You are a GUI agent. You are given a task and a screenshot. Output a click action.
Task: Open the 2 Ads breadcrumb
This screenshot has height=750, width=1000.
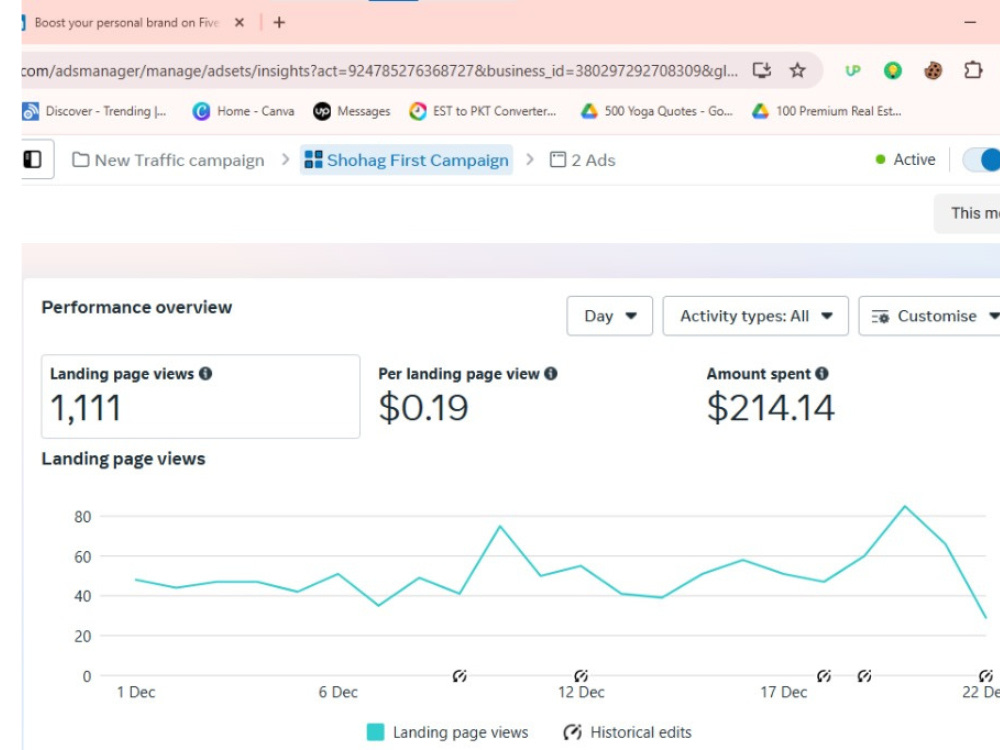pos(582,159)
